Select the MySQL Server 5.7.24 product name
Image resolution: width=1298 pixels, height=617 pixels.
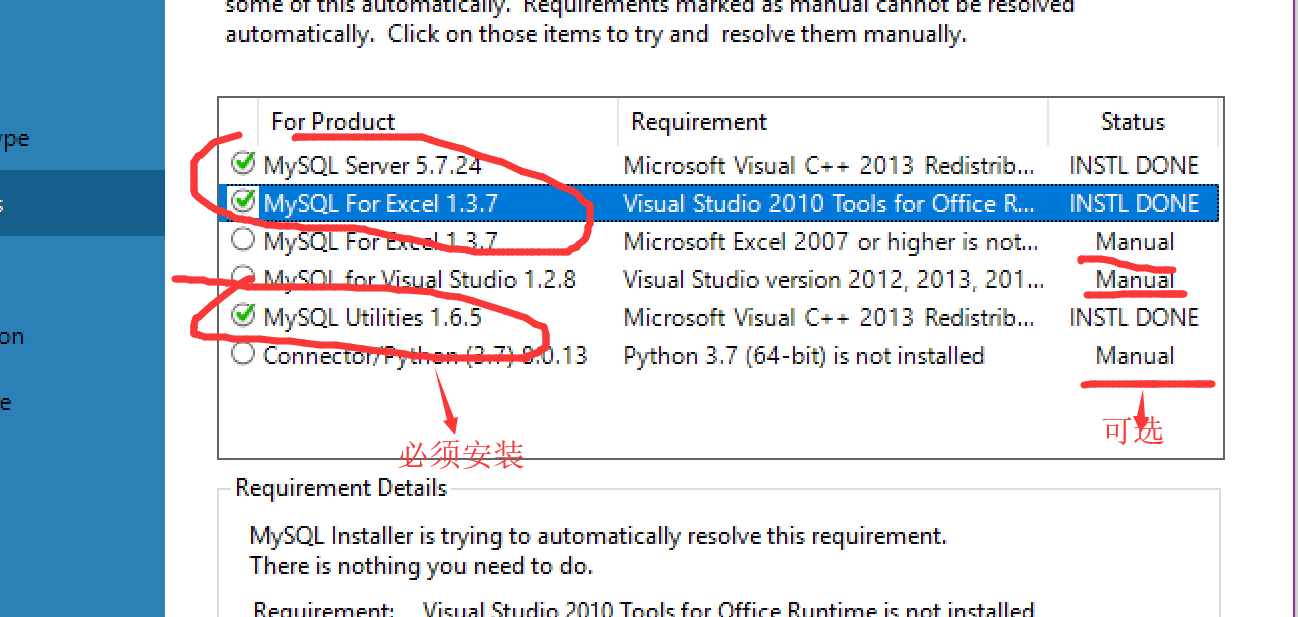tap(373, 165)
